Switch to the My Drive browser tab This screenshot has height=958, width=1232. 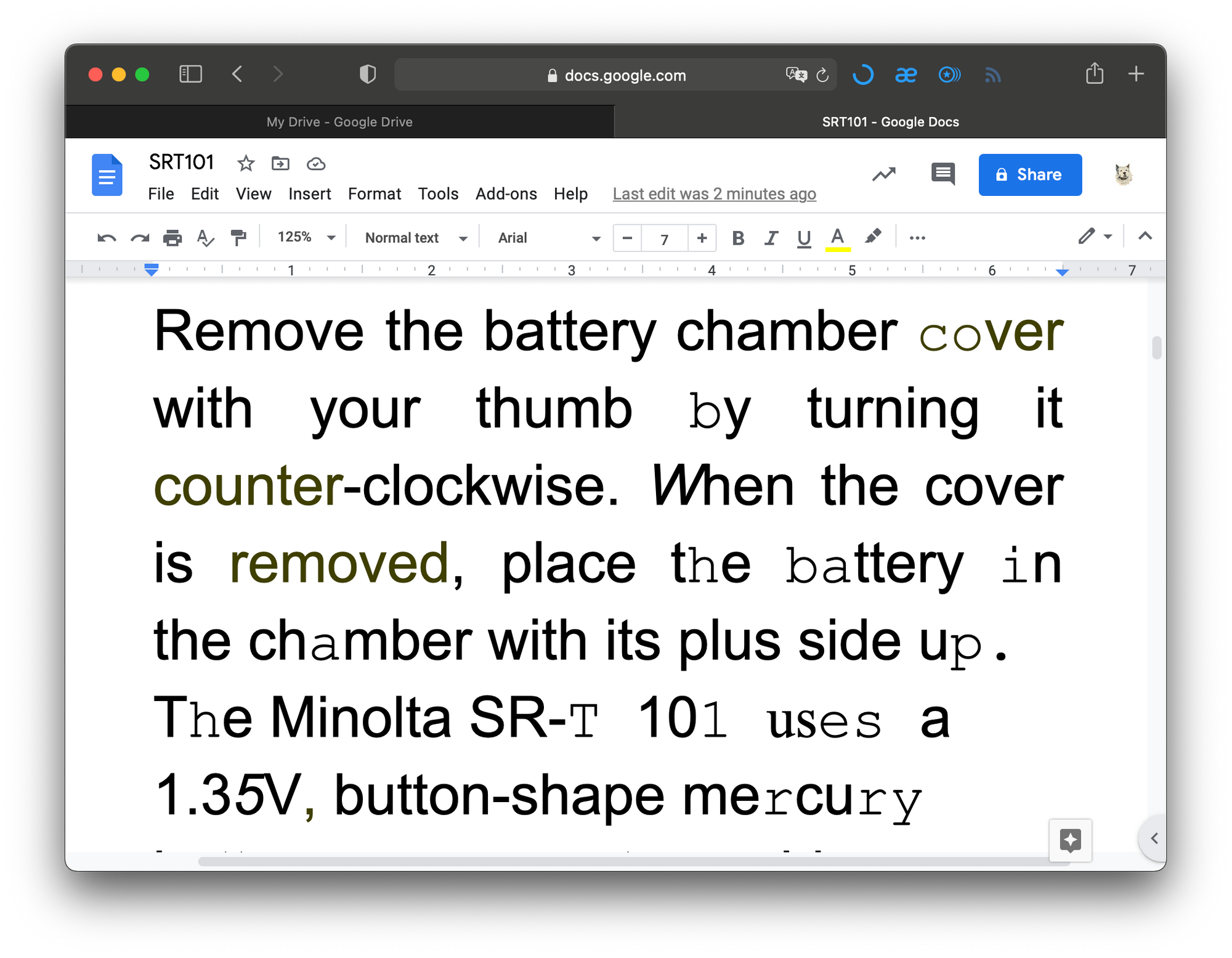(339, 121)
